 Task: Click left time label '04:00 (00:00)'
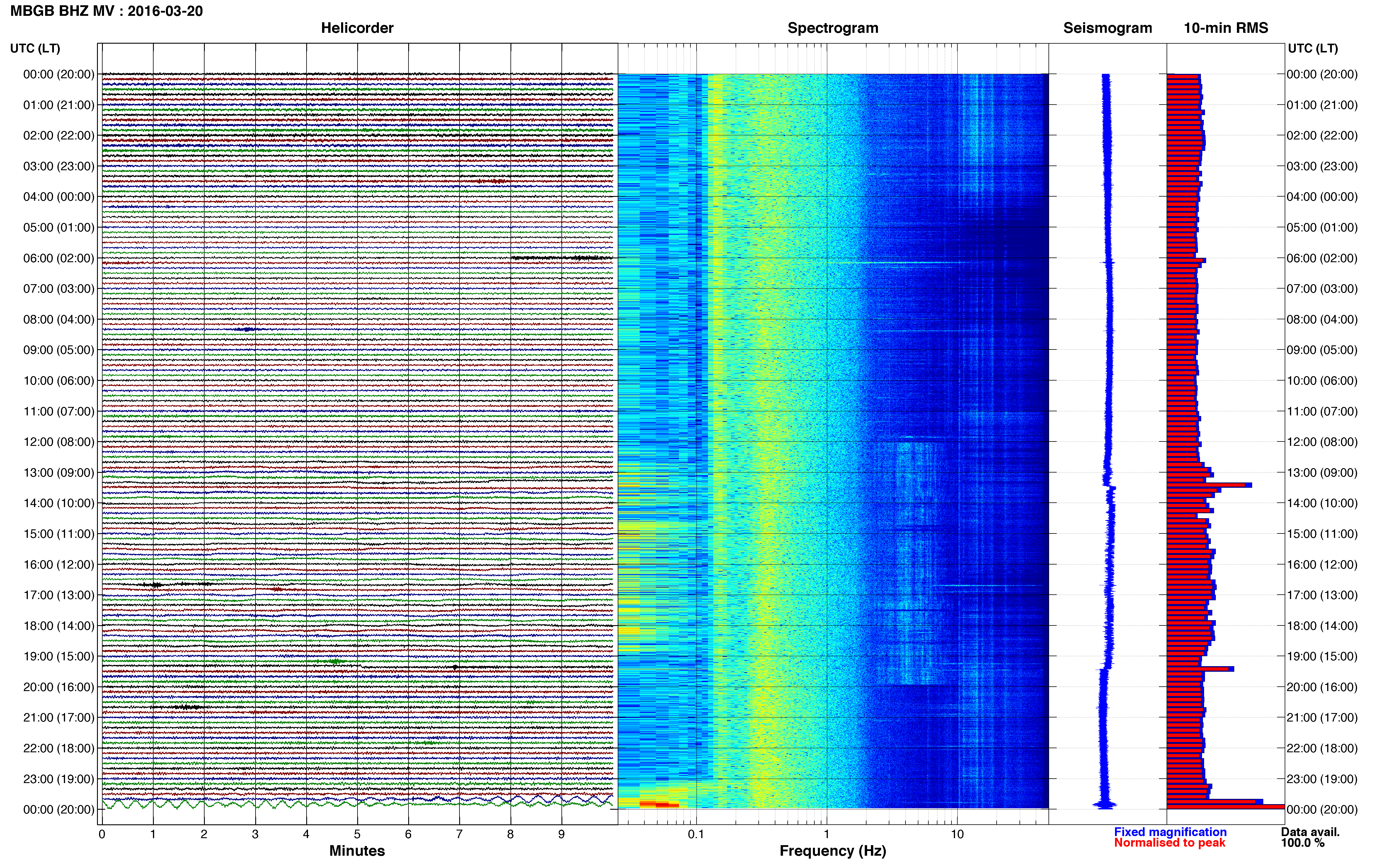point(59,197)
